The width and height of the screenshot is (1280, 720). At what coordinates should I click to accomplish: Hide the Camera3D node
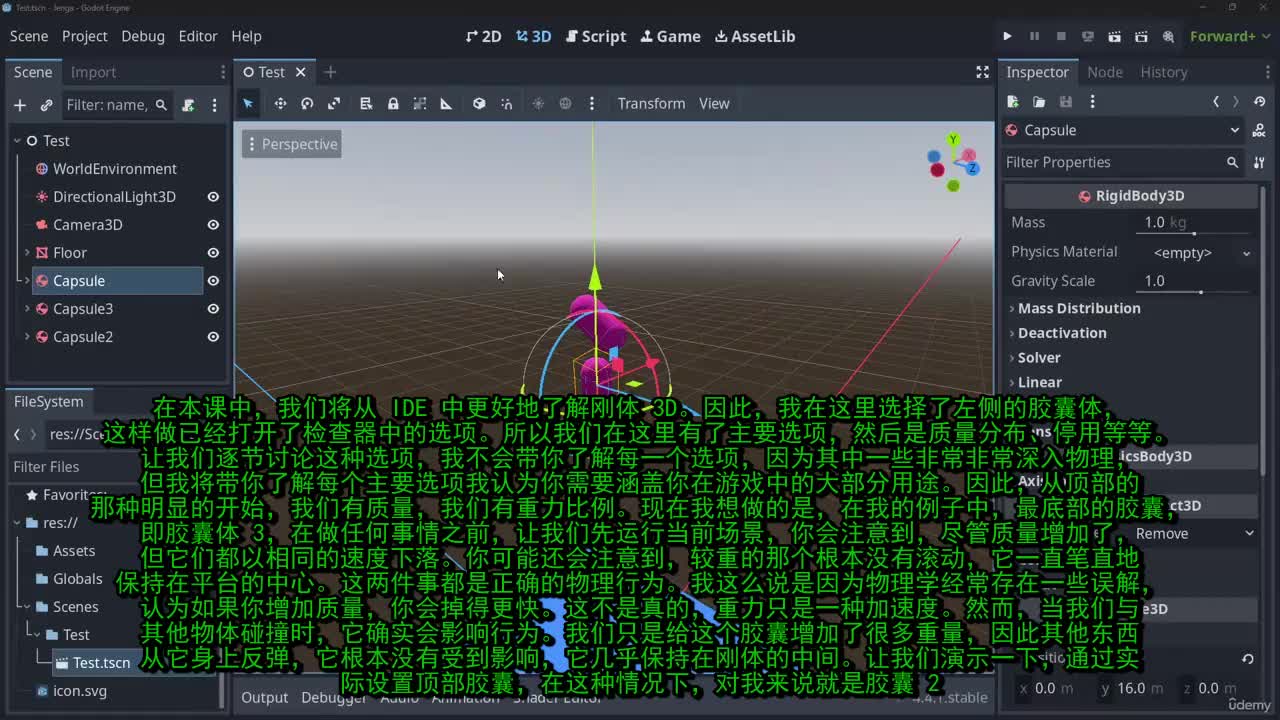point(213,225)
